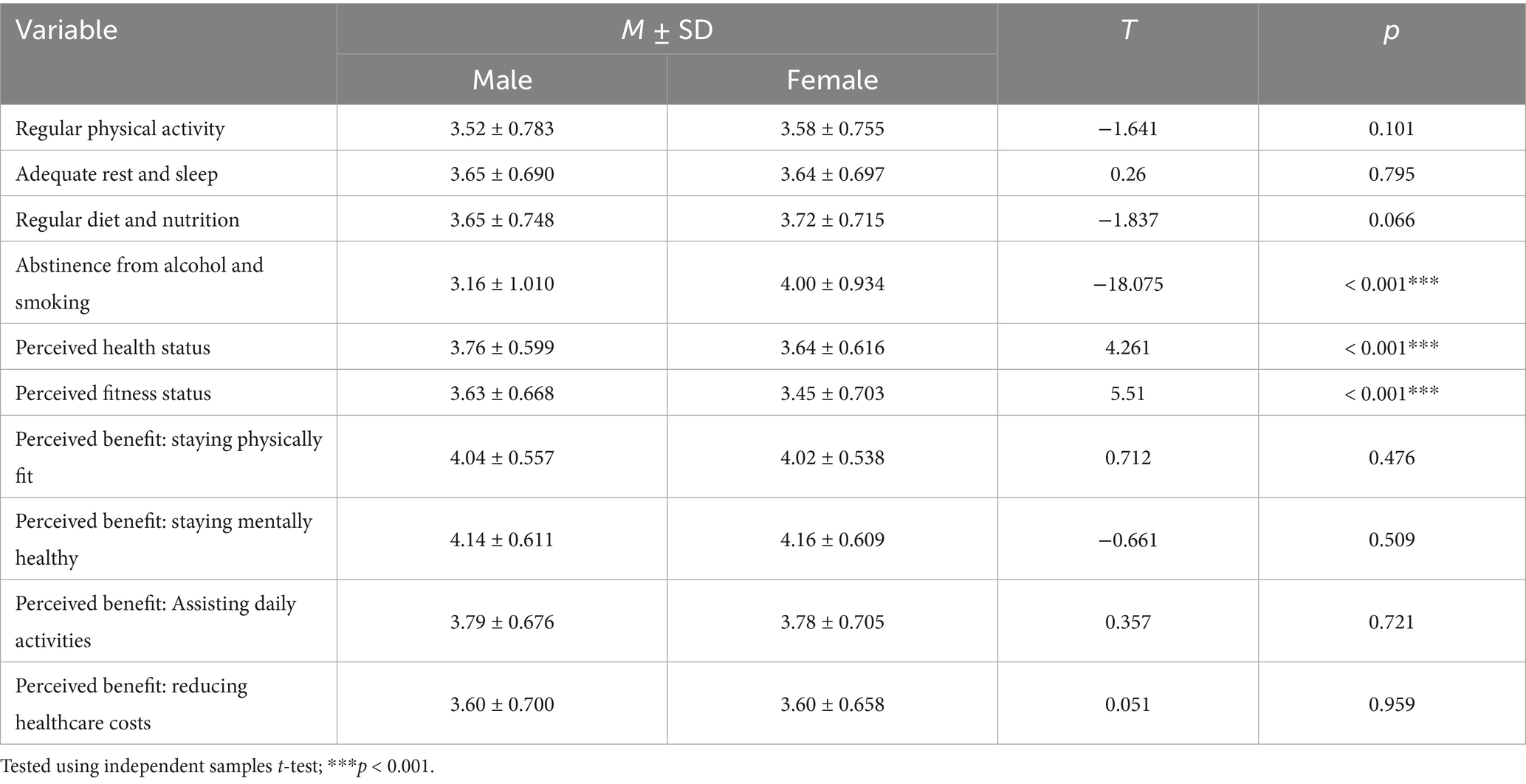
Task: Select male mean value 3.16 ± 1.010
Action: coord(502,284)
